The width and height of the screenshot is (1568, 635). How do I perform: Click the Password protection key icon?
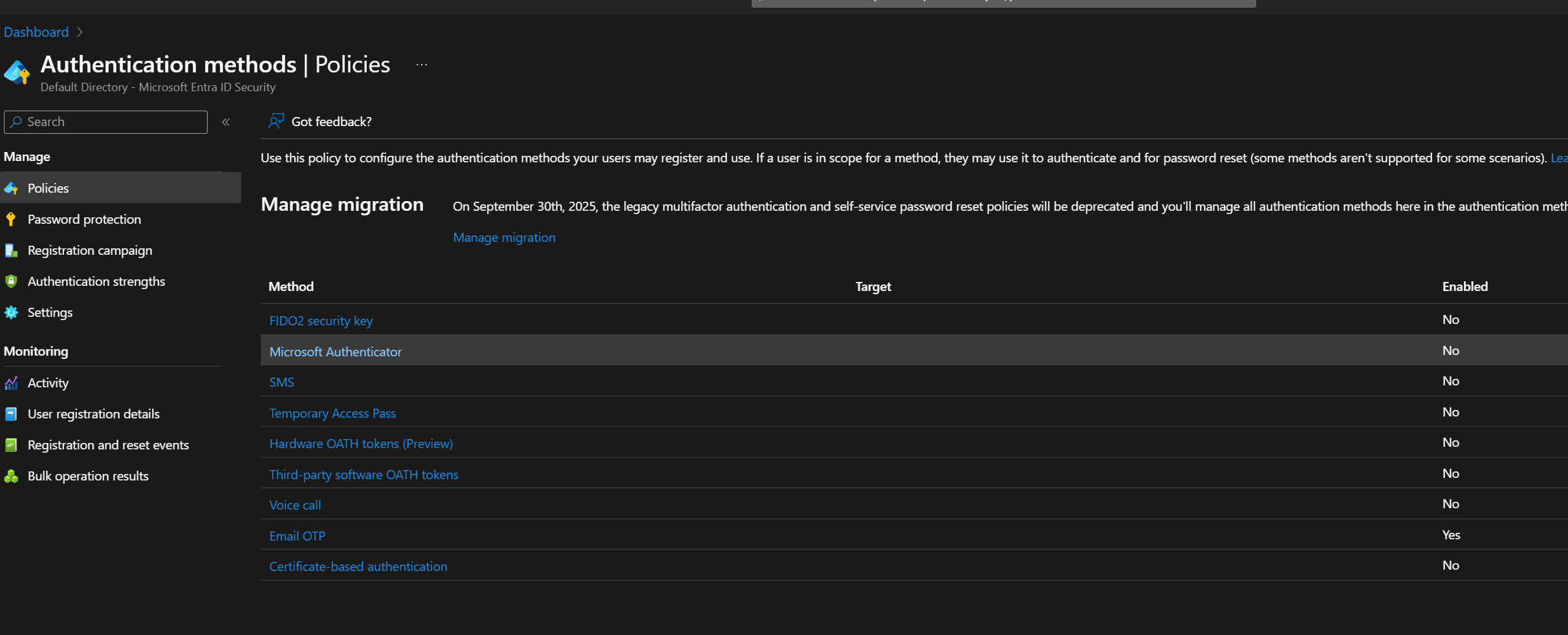pos(11,219)
